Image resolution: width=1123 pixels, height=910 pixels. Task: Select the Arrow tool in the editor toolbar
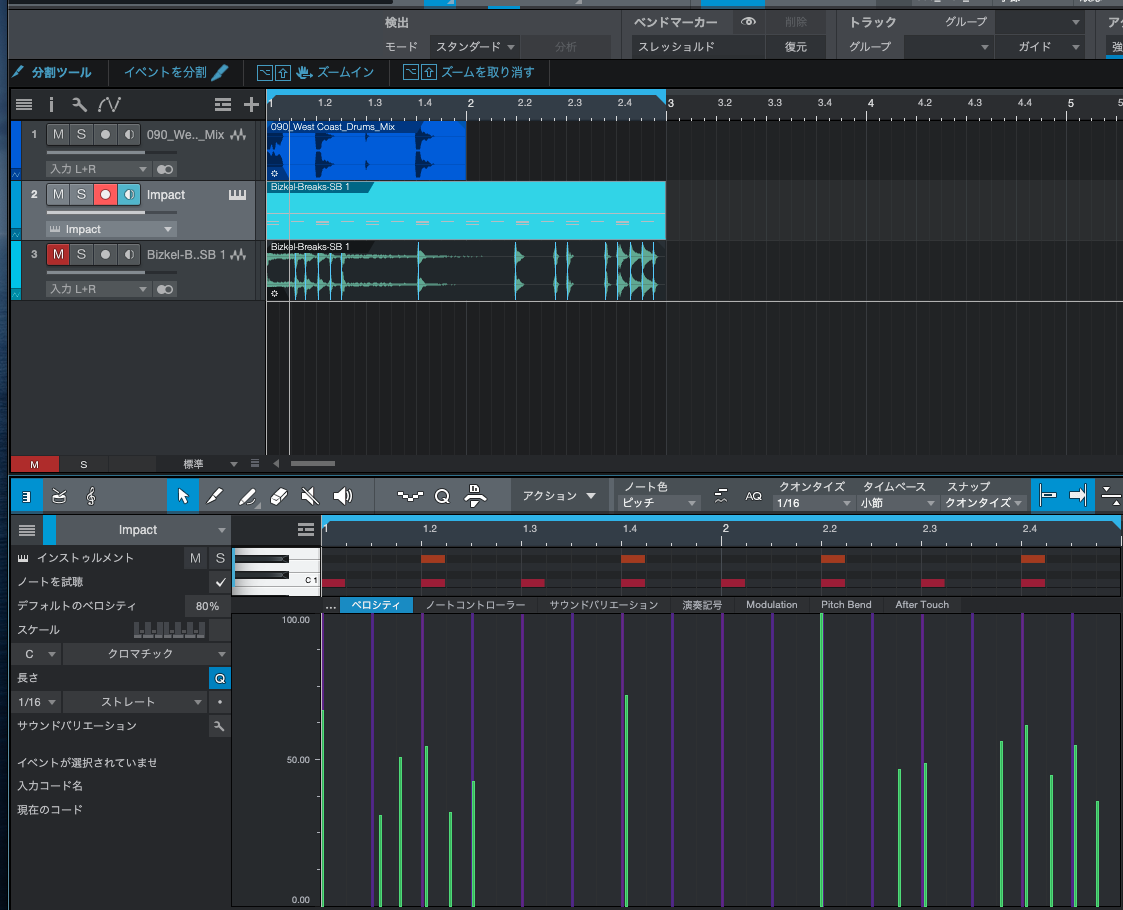click(x=183, y=495)
